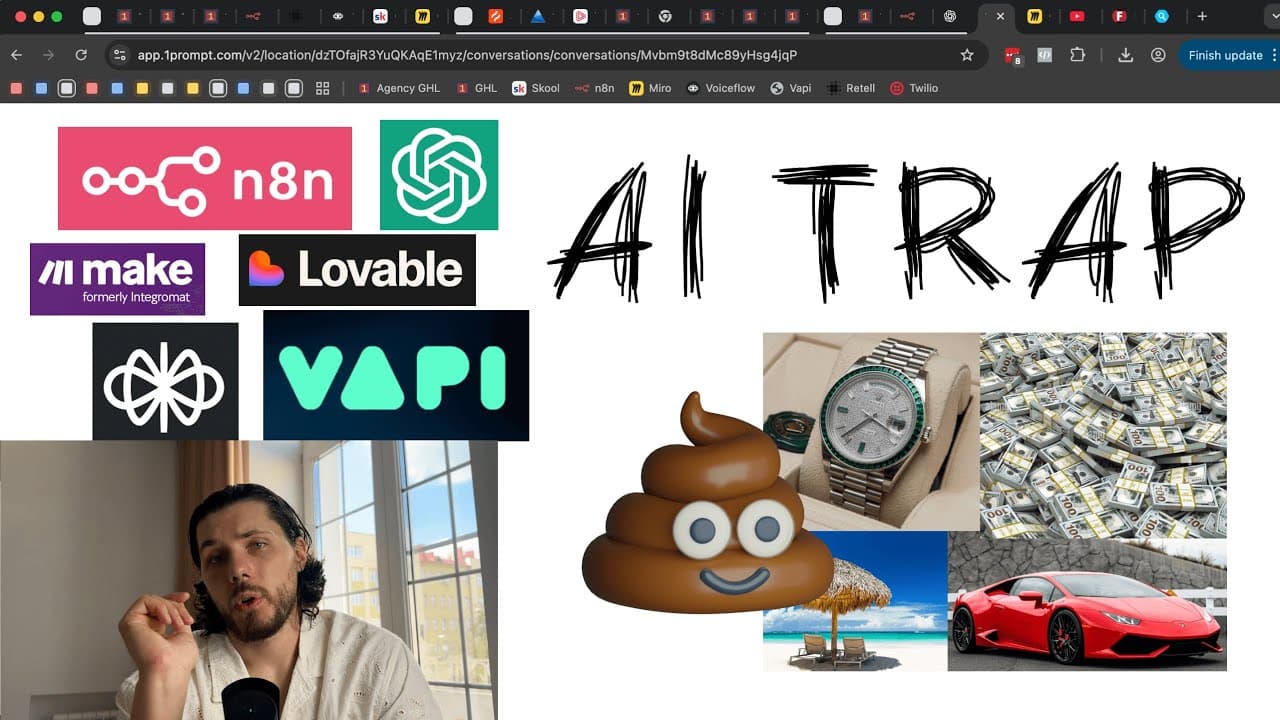
Task: Open site information icon in address bar
Action: pos(120,55)
